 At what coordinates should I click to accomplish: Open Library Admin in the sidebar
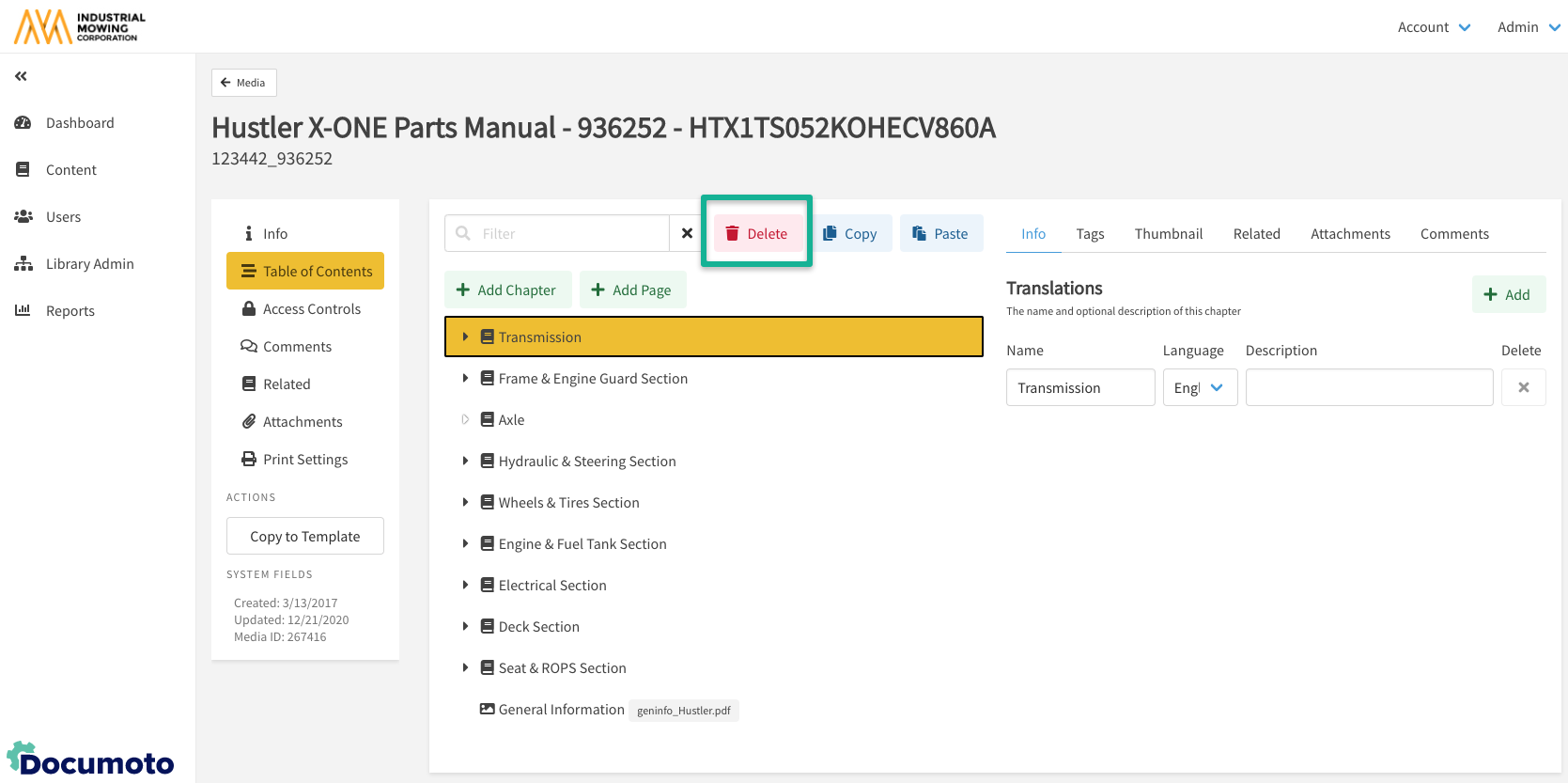click(89, 264)
